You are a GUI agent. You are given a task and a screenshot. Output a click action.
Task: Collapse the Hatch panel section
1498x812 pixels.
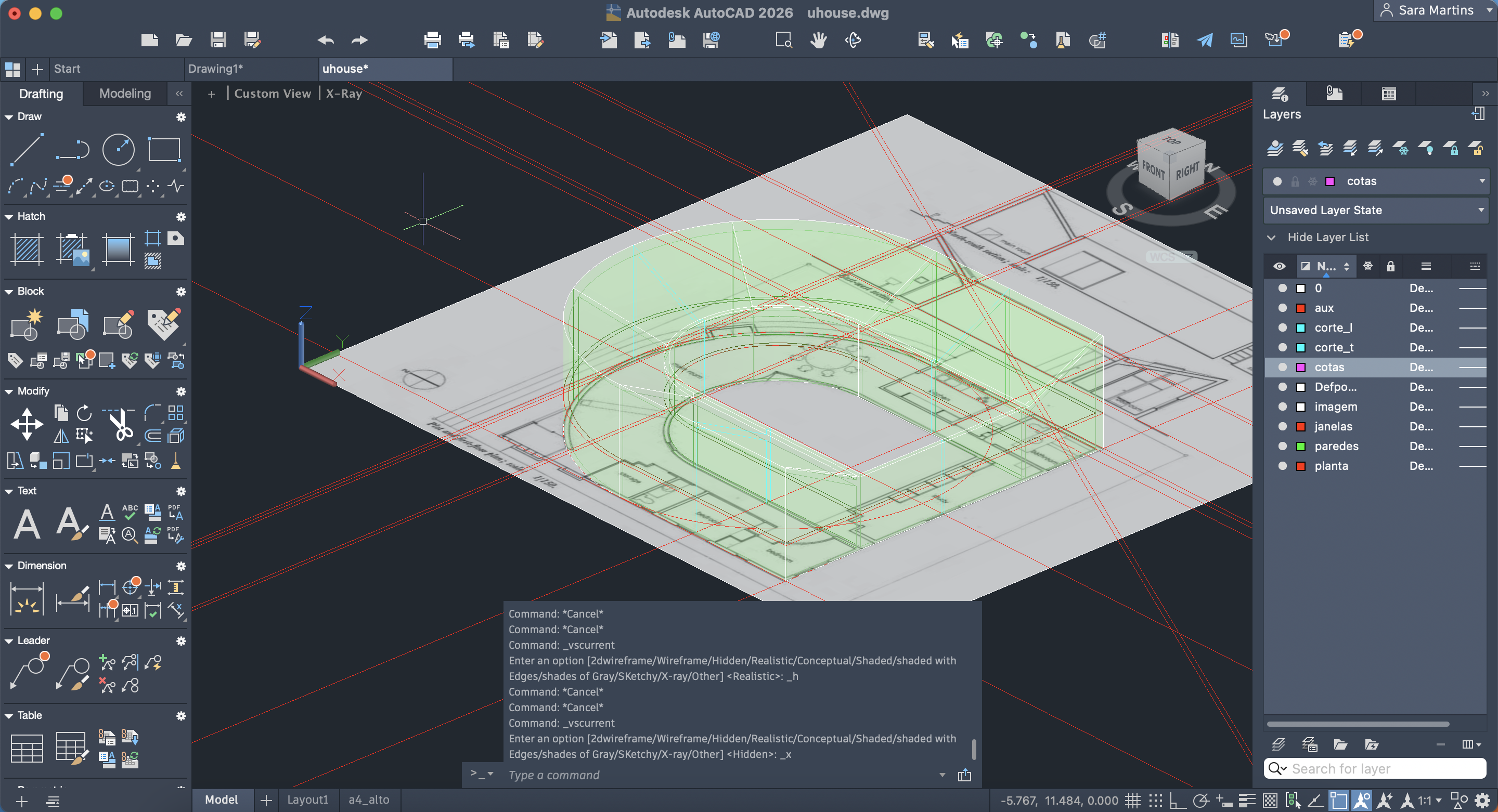click(x=9, y=217)
